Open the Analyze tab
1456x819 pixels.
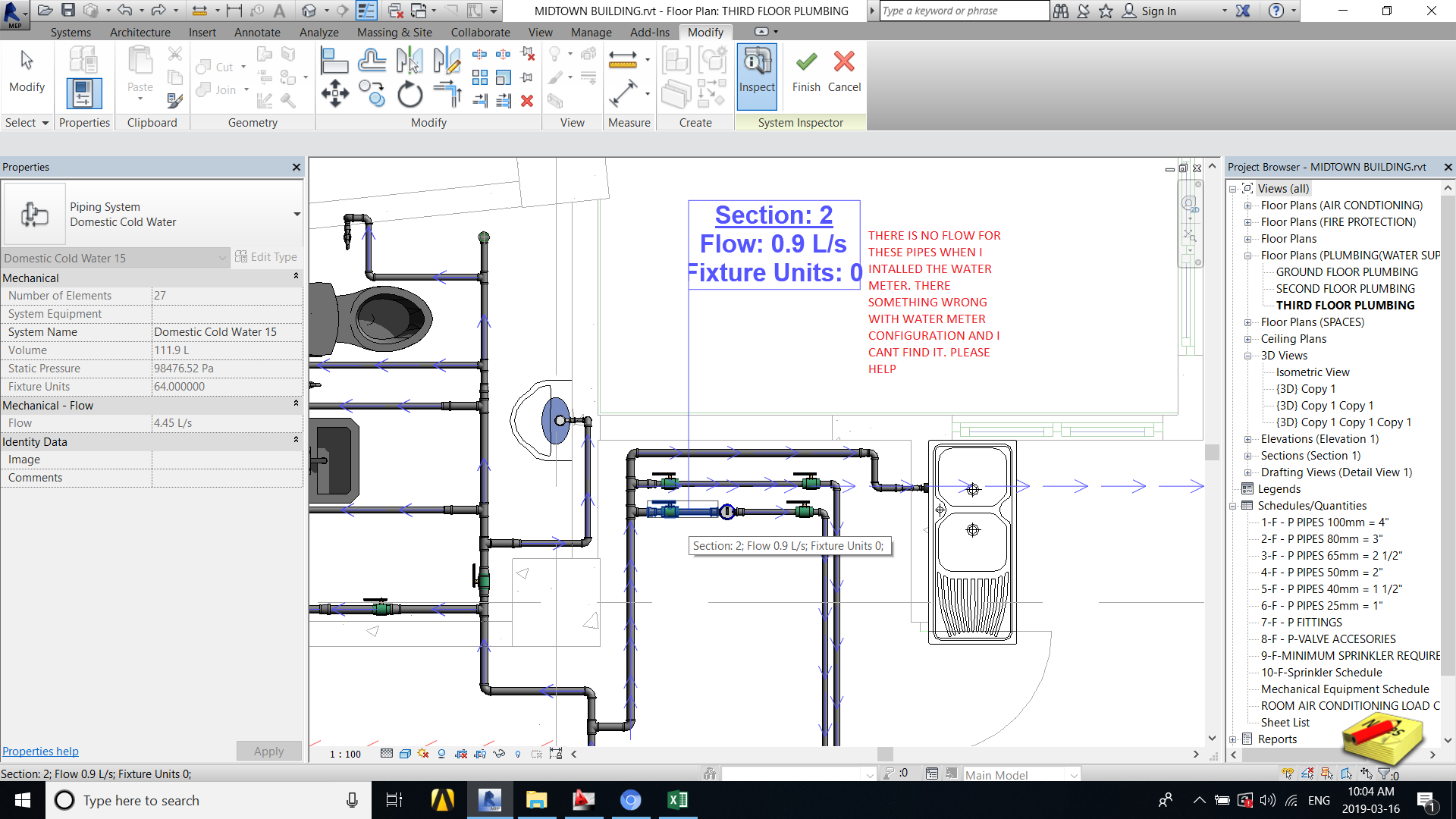click(318, 32)
